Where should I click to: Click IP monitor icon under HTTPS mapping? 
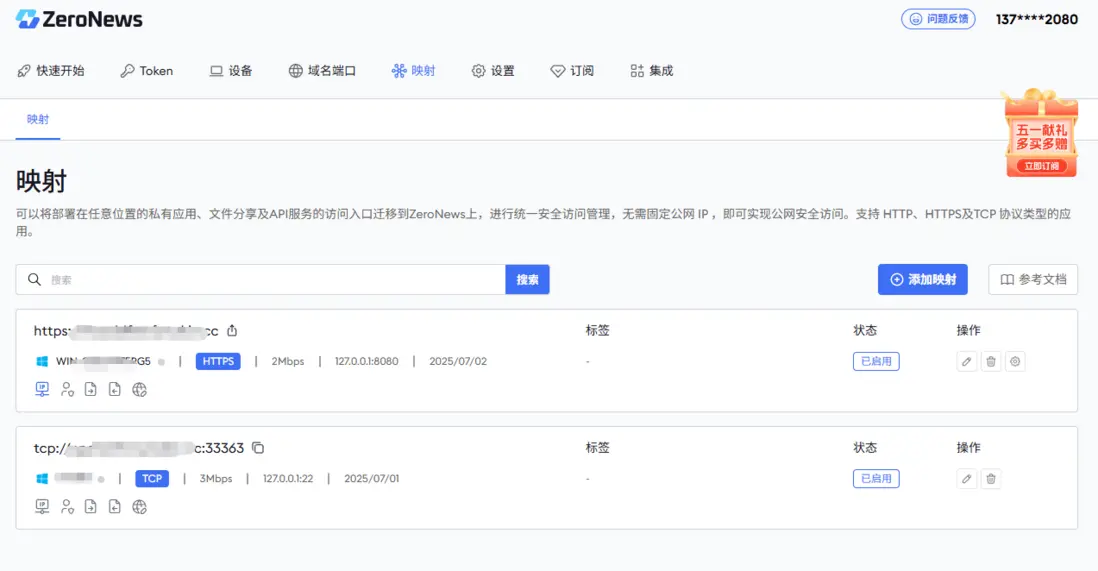[x=42, y=390]
